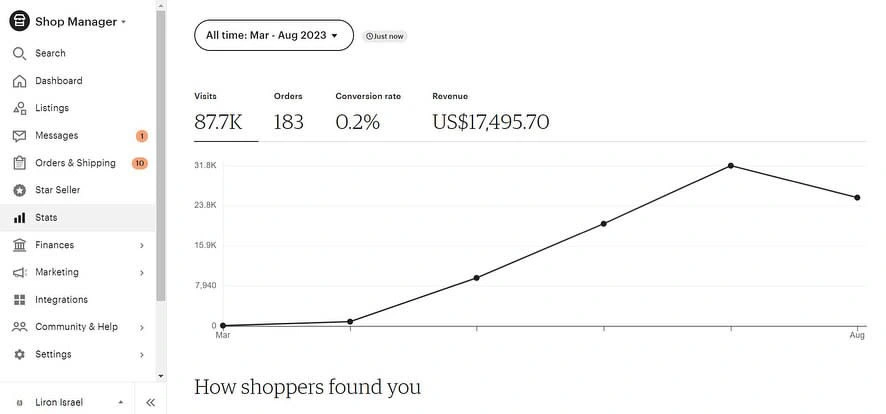886x414 pixels.
Task: Open Messages envelope icon
Action: pos(19,136)
